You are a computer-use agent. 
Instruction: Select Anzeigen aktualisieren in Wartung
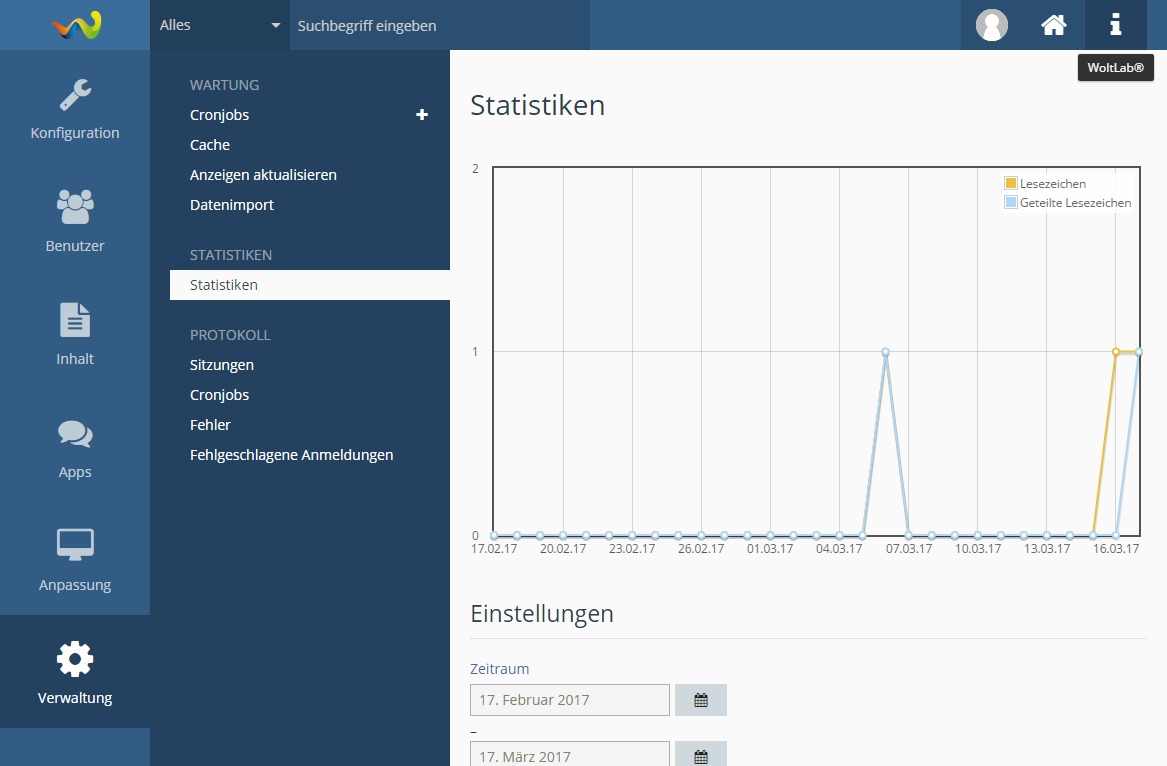263,175
